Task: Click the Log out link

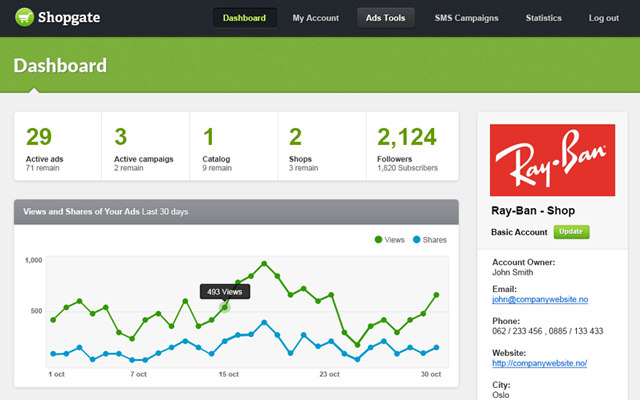Action: tap(604, 18)
